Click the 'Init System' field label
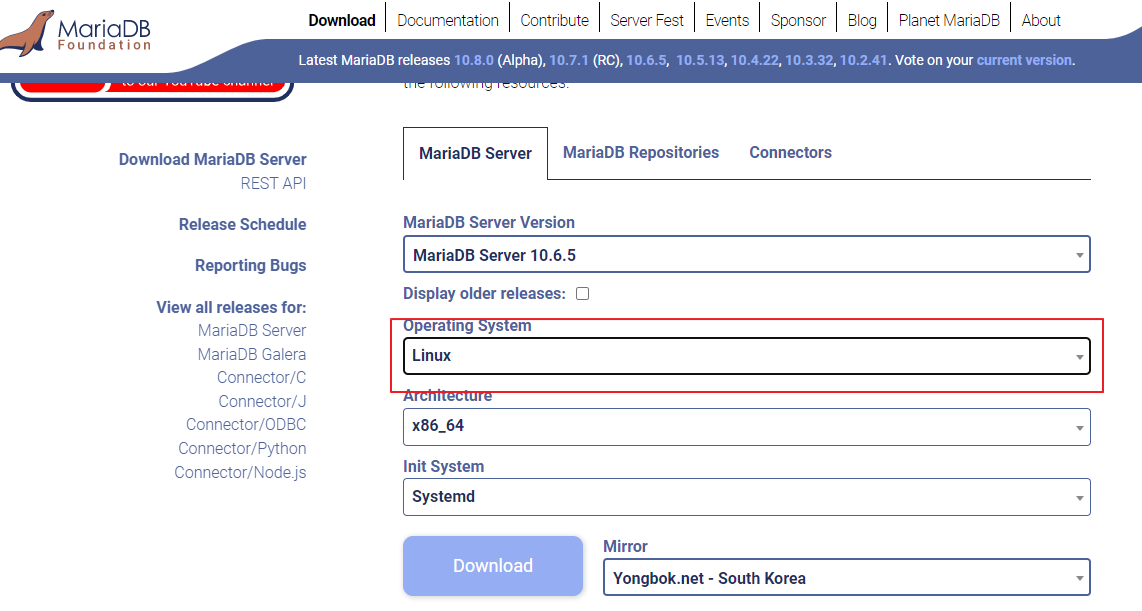This screenshot has width=1142, height=611. (x=444, y=466)
